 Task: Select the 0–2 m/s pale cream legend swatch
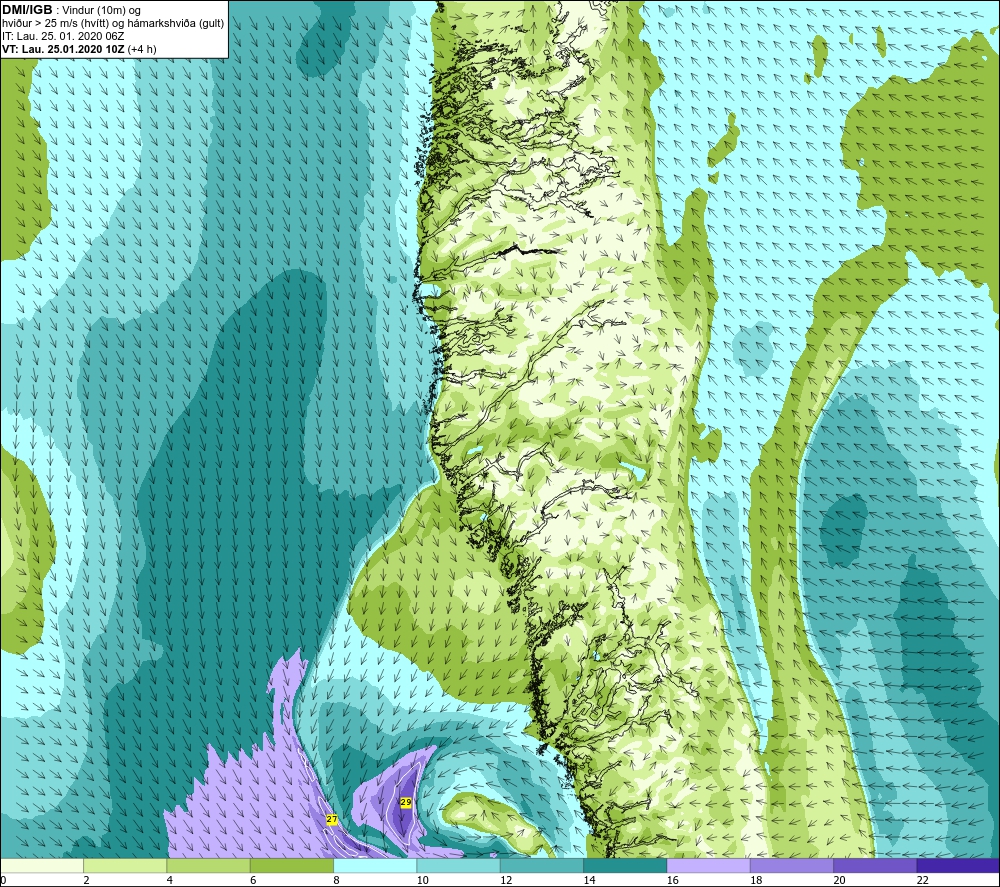point(42,866)
